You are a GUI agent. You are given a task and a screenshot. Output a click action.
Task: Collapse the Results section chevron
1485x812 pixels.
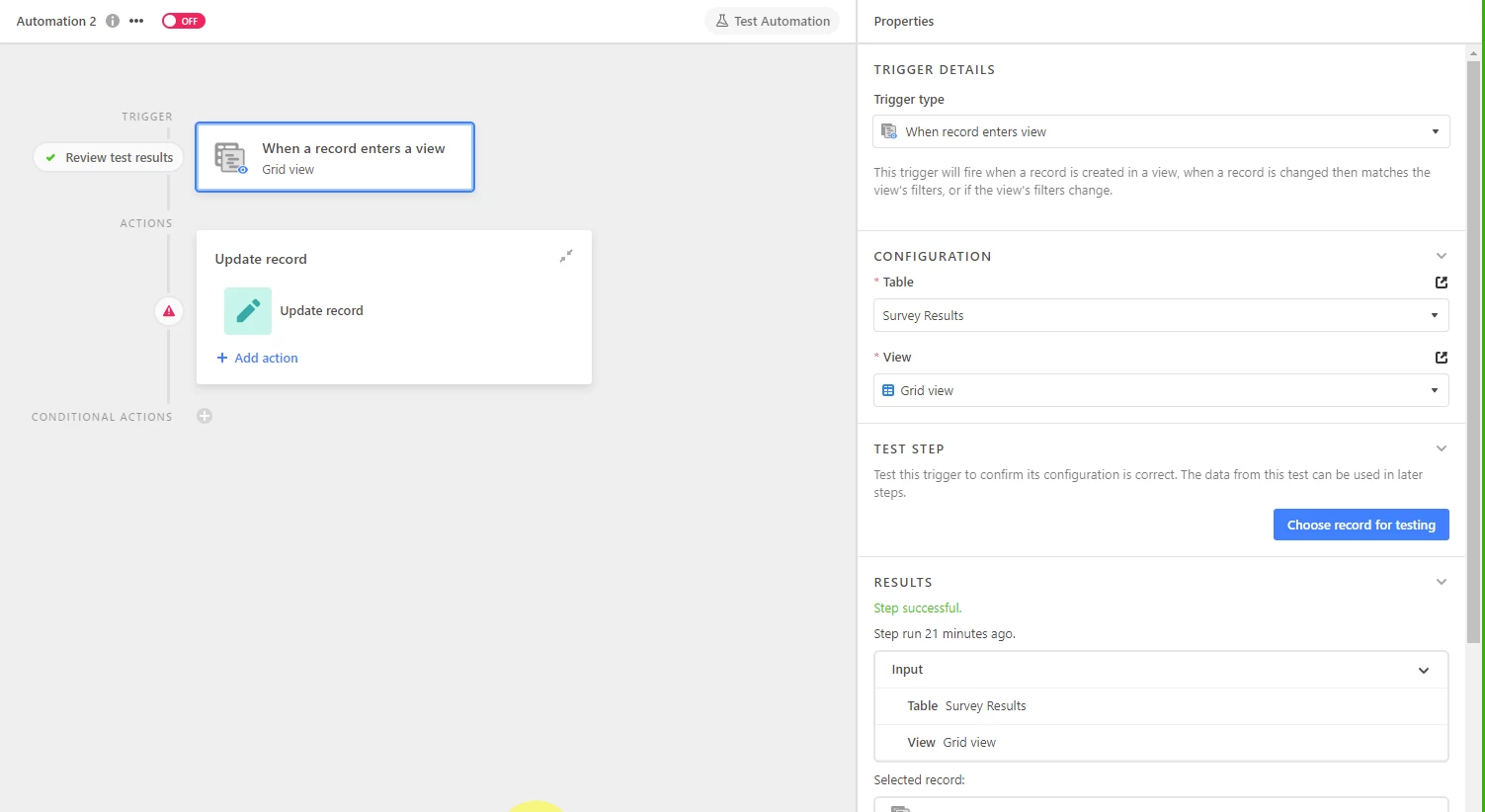[x=1442, y=582]
